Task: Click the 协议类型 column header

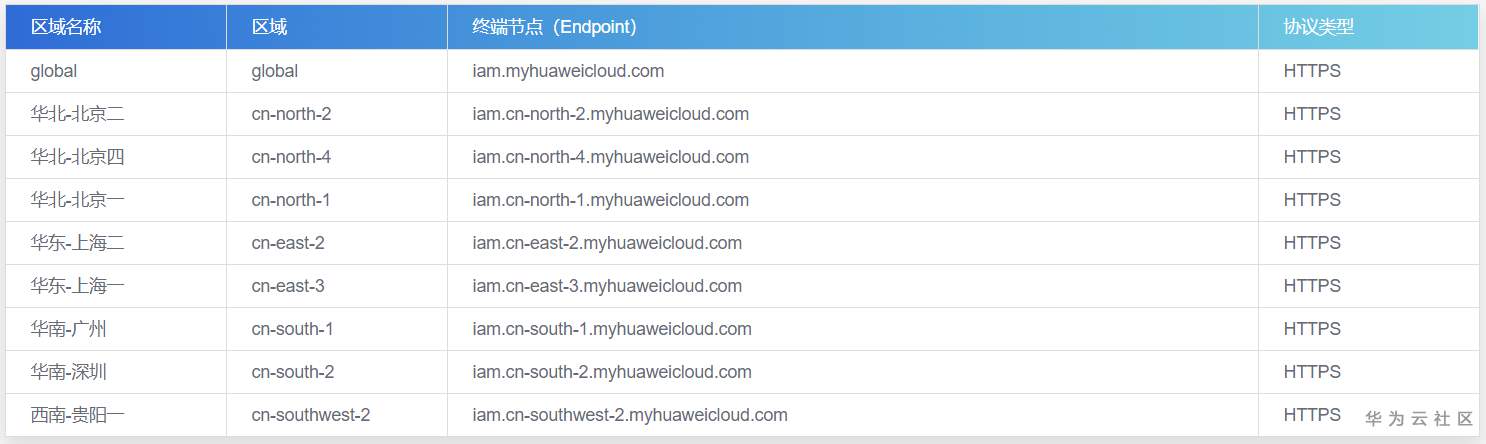Action: [1319, 27]
